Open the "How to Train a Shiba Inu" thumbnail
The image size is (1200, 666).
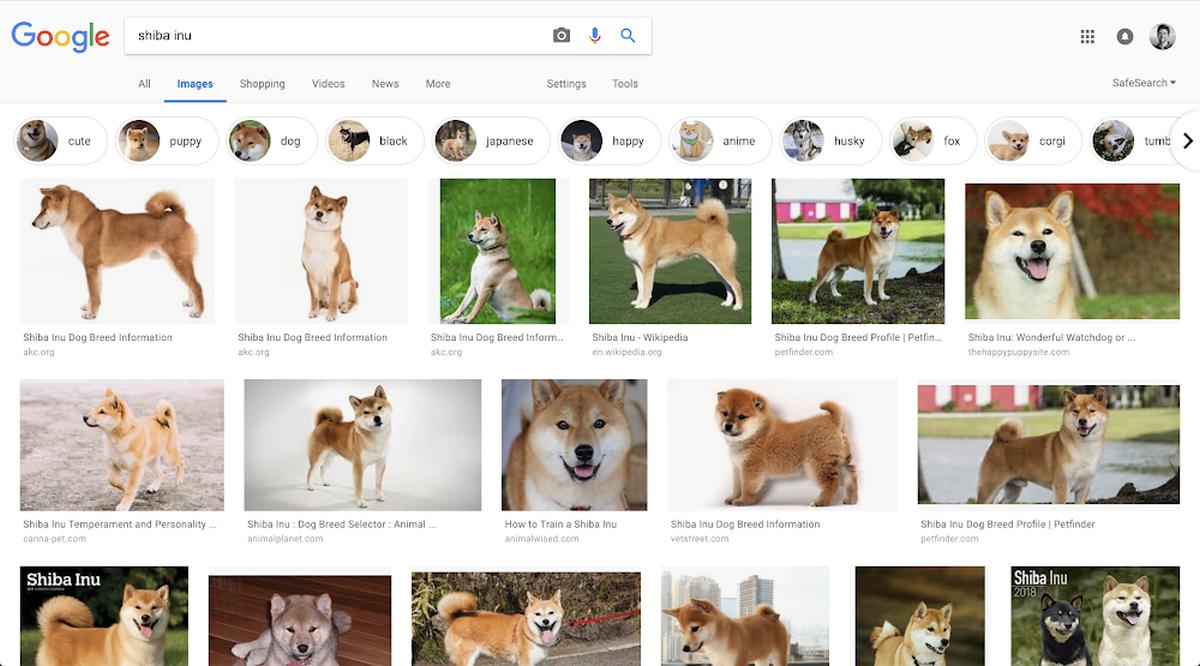tap(574, 445)
